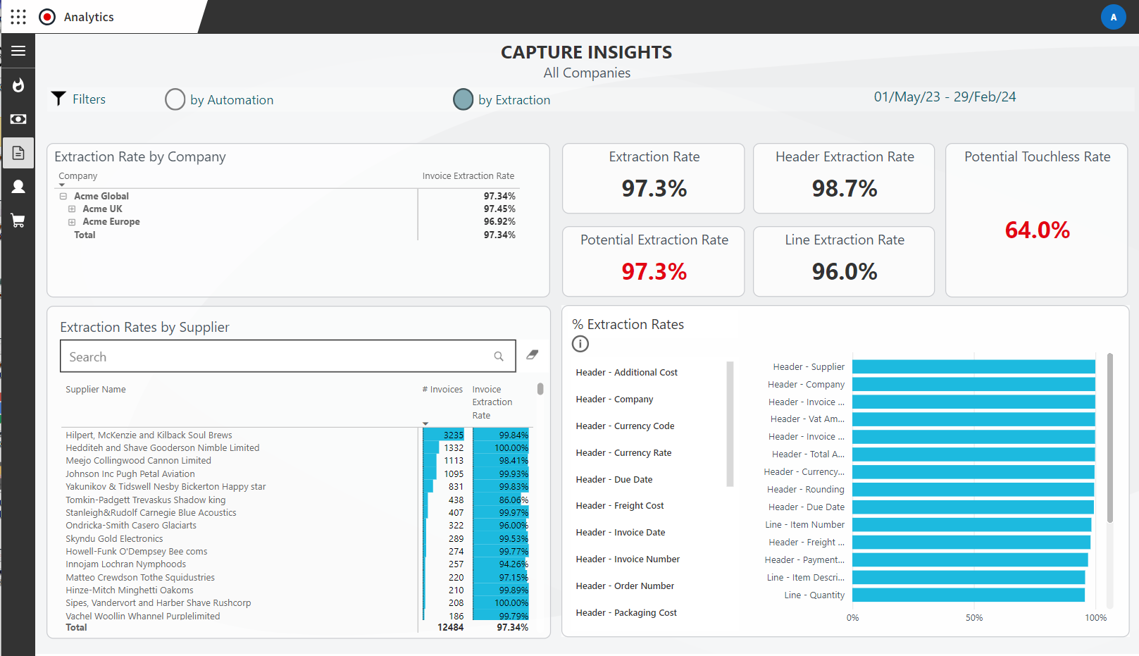Click the funnel Filters icon
This screenshot has height=656, width=1139.
(59, 99)
